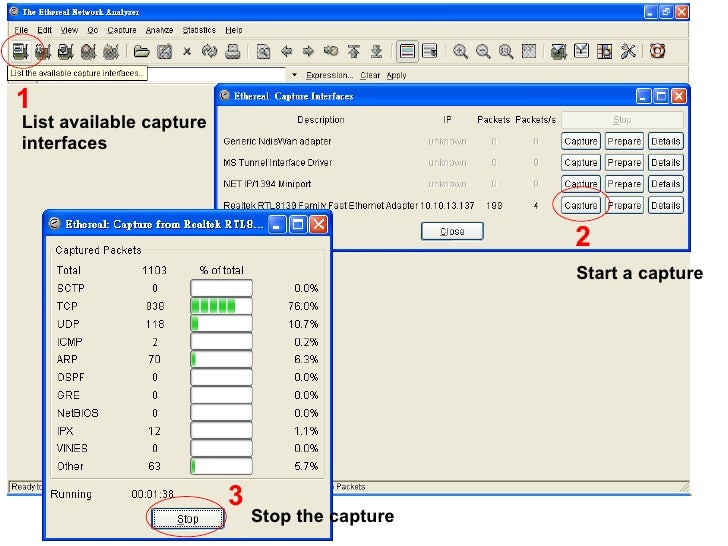Click the Help lifebuoy toolbar icon

click(657, 51)
